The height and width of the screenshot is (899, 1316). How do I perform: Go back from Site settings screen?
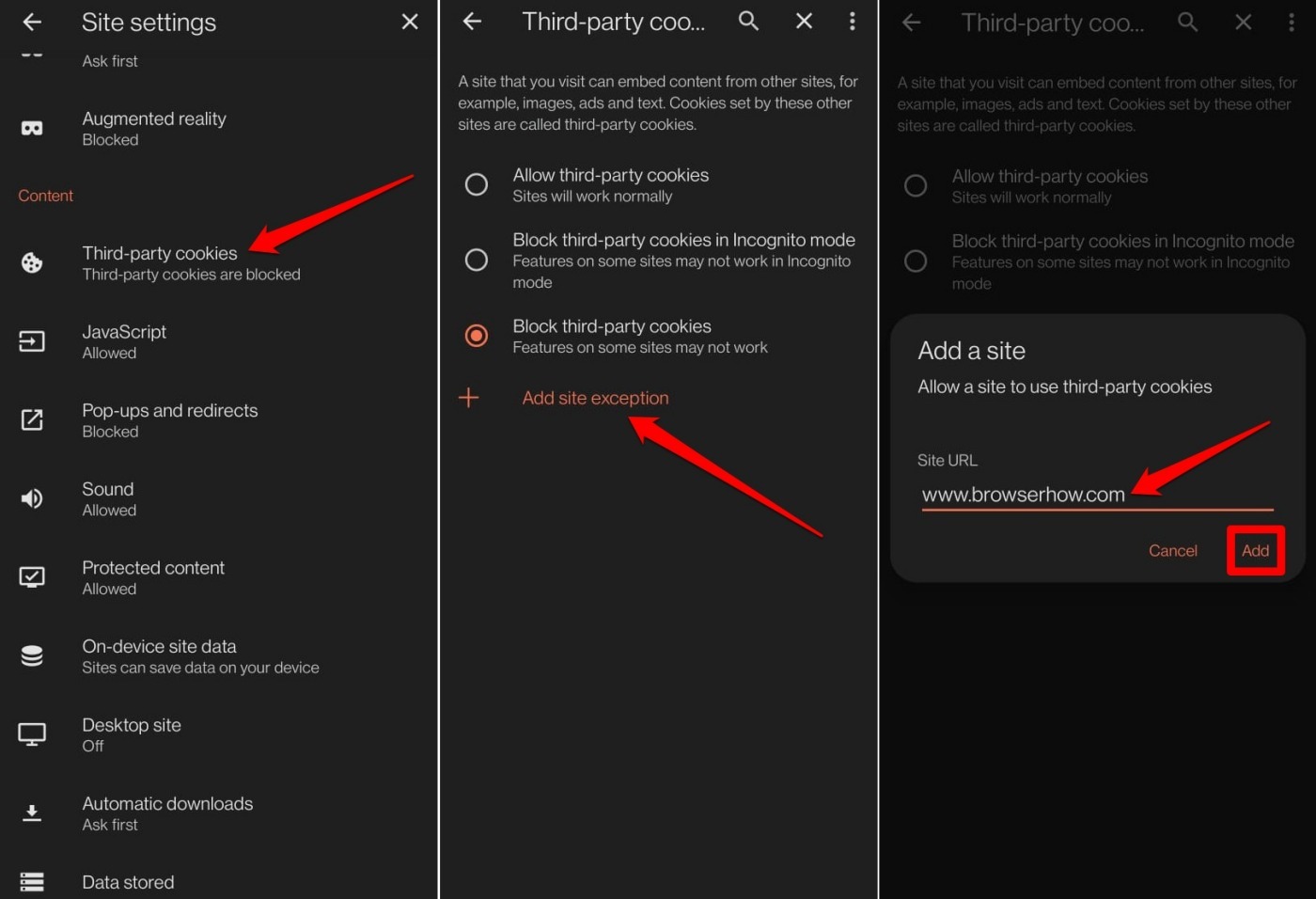click(x=32, y=22)
